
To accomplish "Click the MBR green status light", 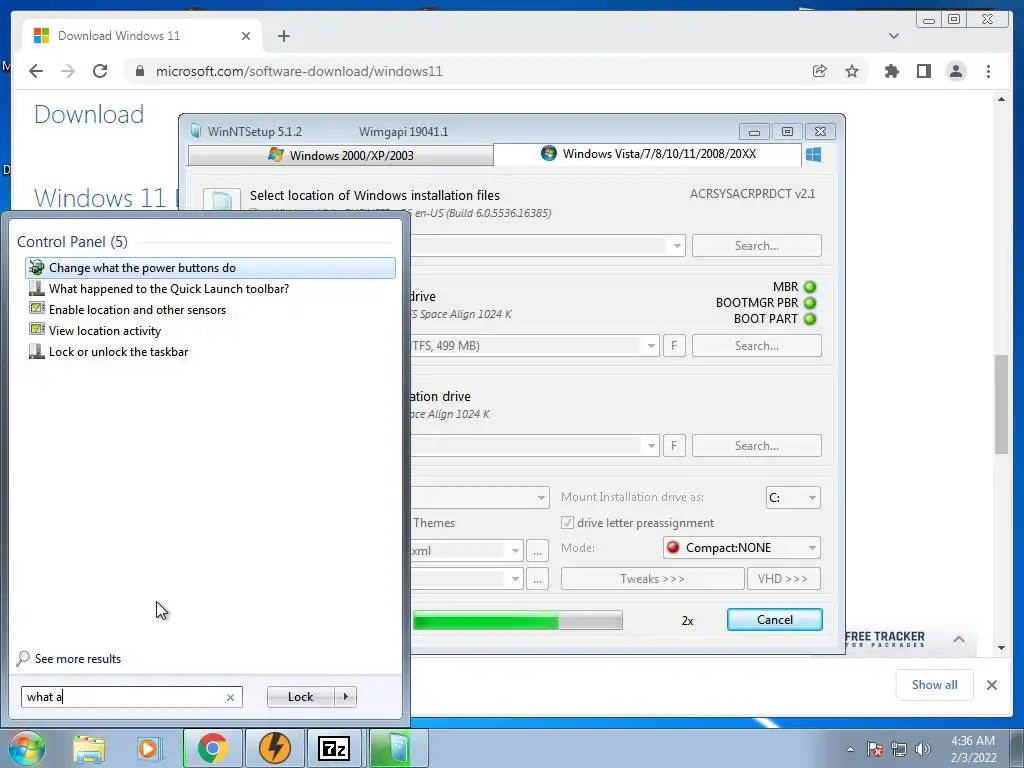I will [810, 287].
